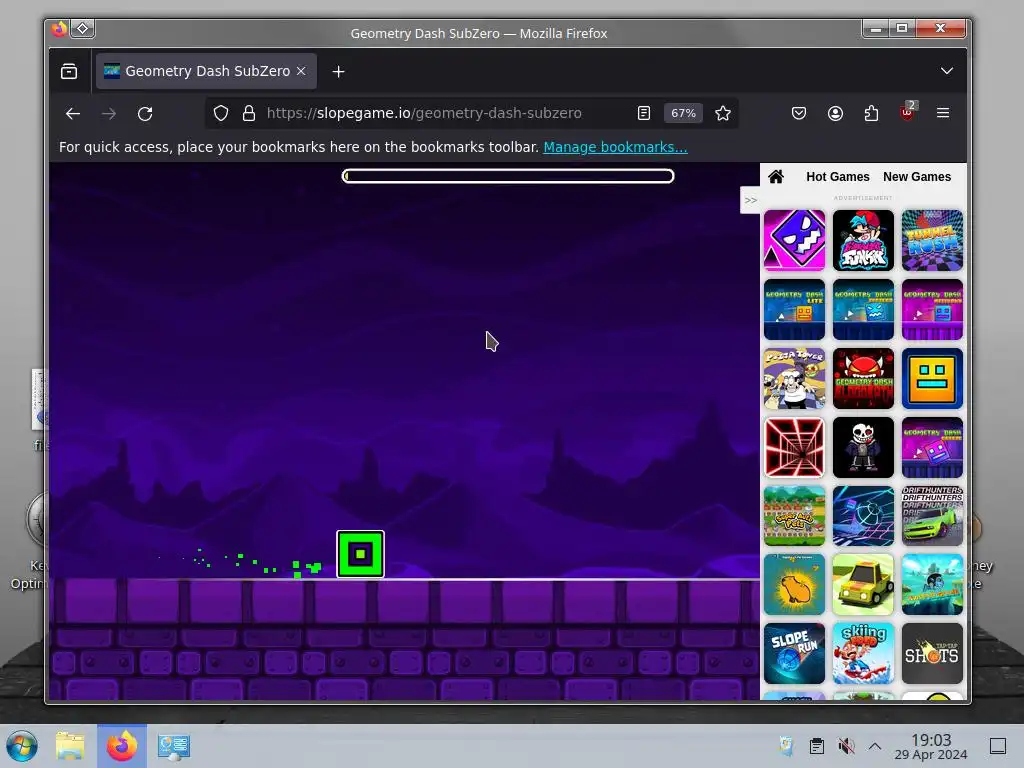Open the tracking protection shield icon

(221, 113)
